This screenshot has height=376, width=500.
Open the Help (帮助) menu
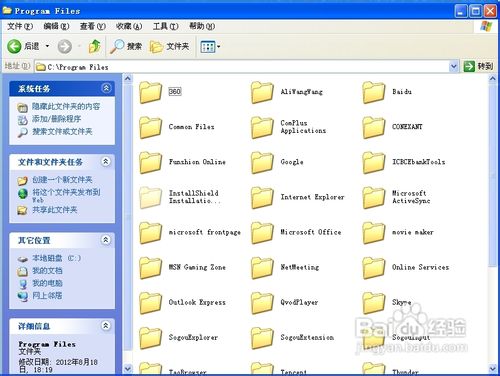202,26
